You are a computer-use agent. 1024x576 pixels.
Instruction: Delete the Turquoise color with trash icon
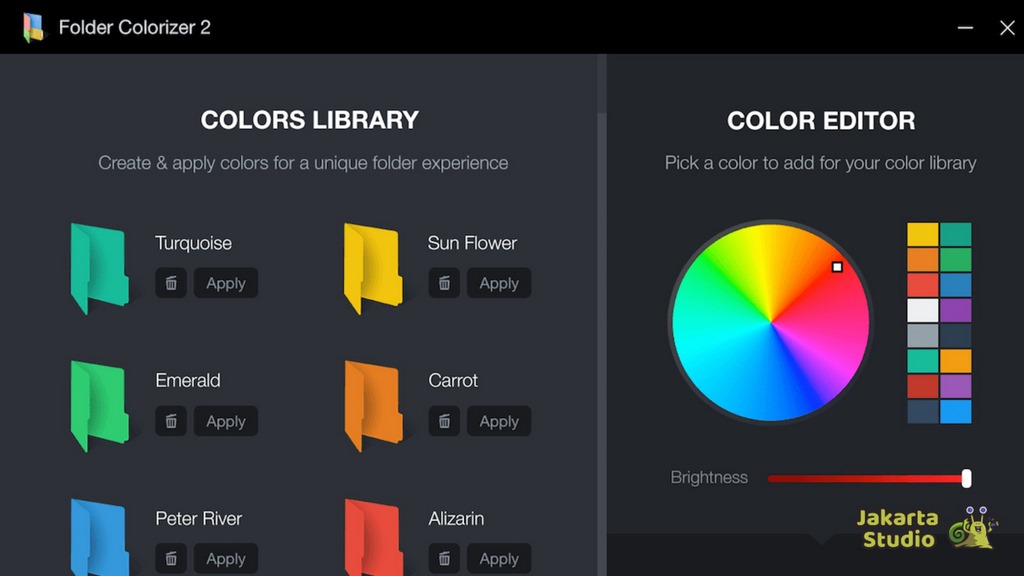[x=171, y=283]
